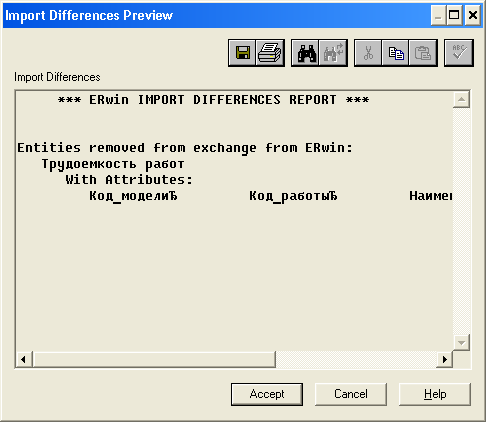Click attribute 'Код_модели'
The image size is (486, 422).
133,196
